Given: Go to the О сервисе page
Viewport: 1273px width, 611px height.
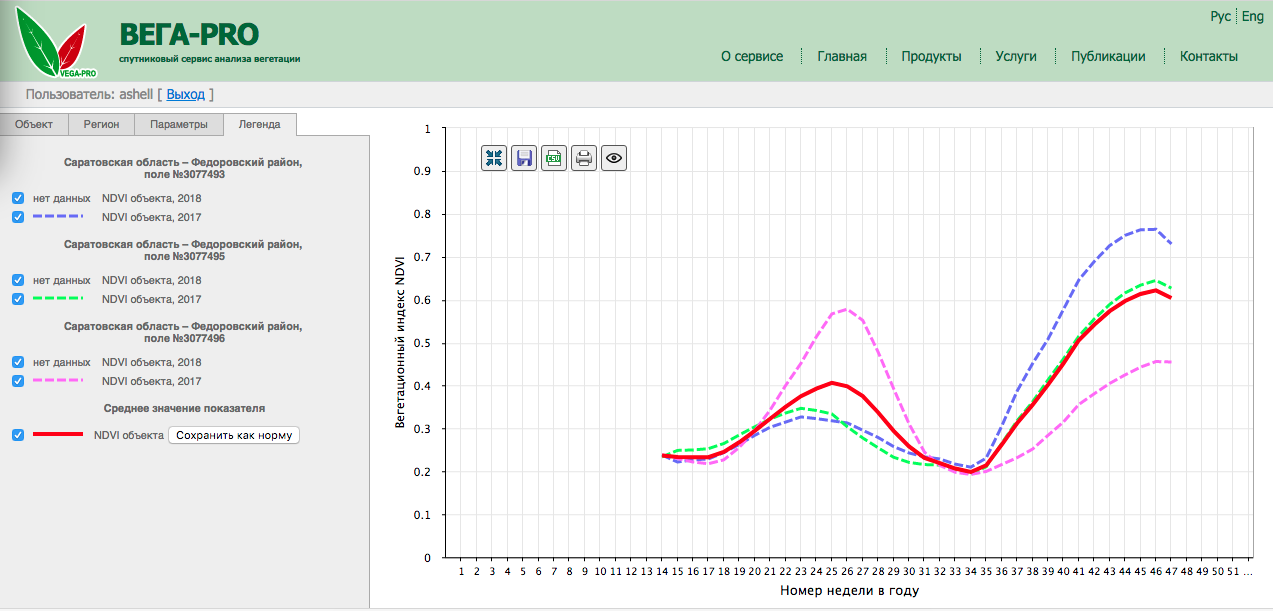Looking at the screenshot, I should click(x=752, y=57).
